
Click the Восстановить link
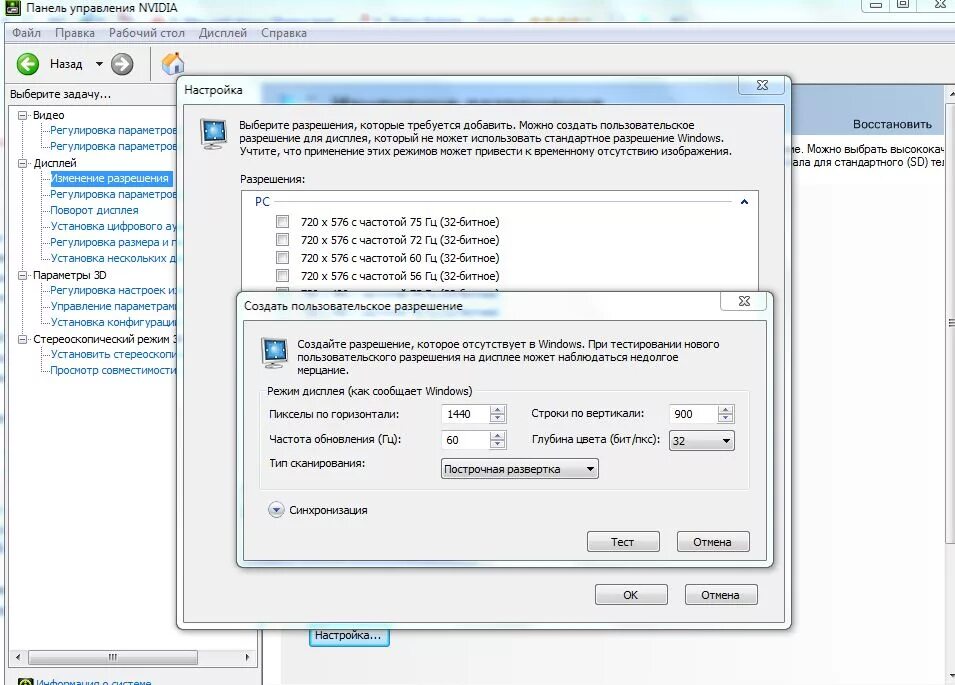892,124
